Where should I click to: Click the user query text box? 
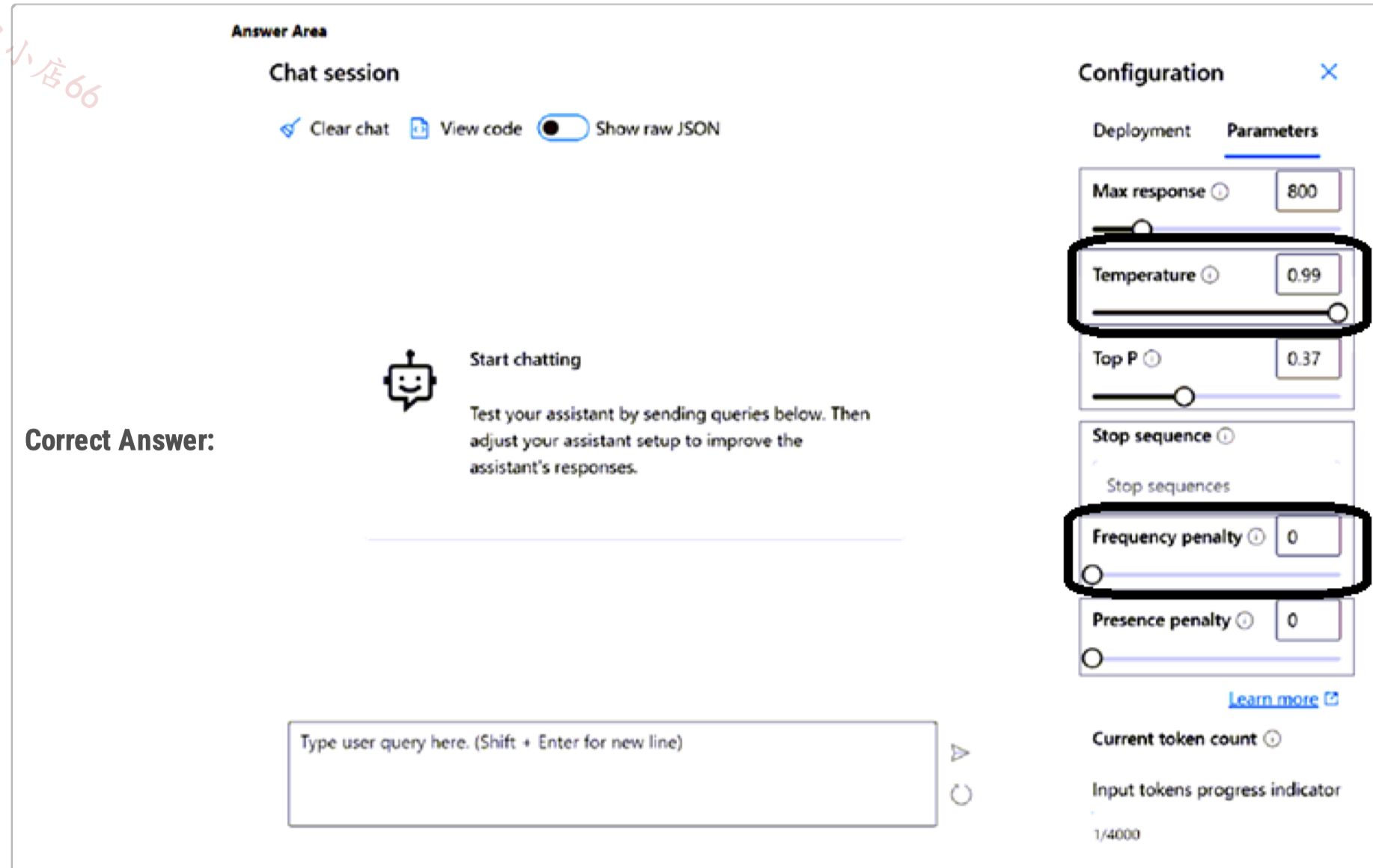pos(612,774)
